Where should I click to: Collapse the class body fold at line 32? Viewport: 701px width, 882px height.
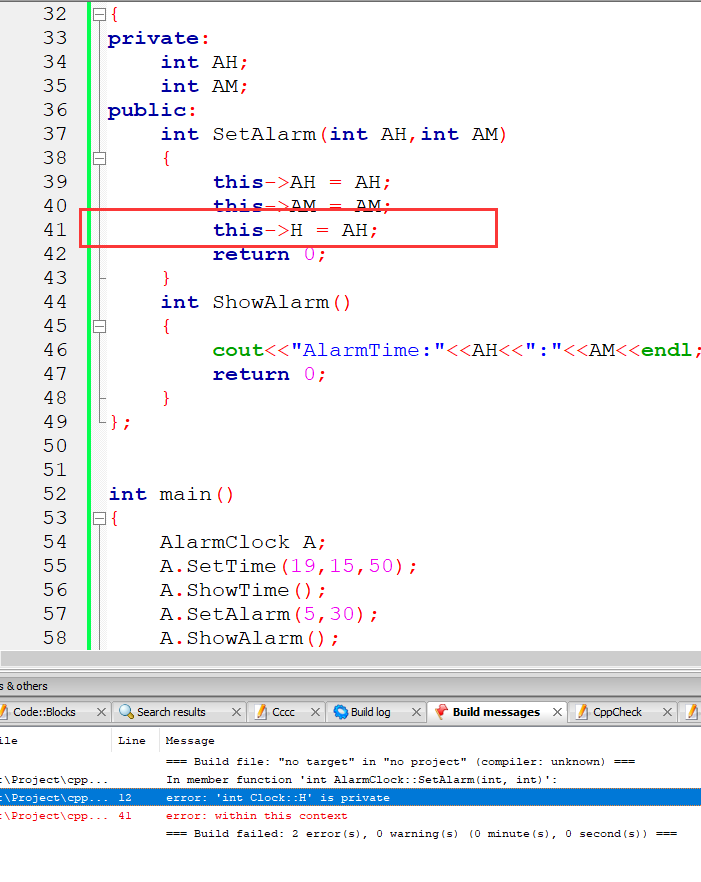(x=98, y=15)
